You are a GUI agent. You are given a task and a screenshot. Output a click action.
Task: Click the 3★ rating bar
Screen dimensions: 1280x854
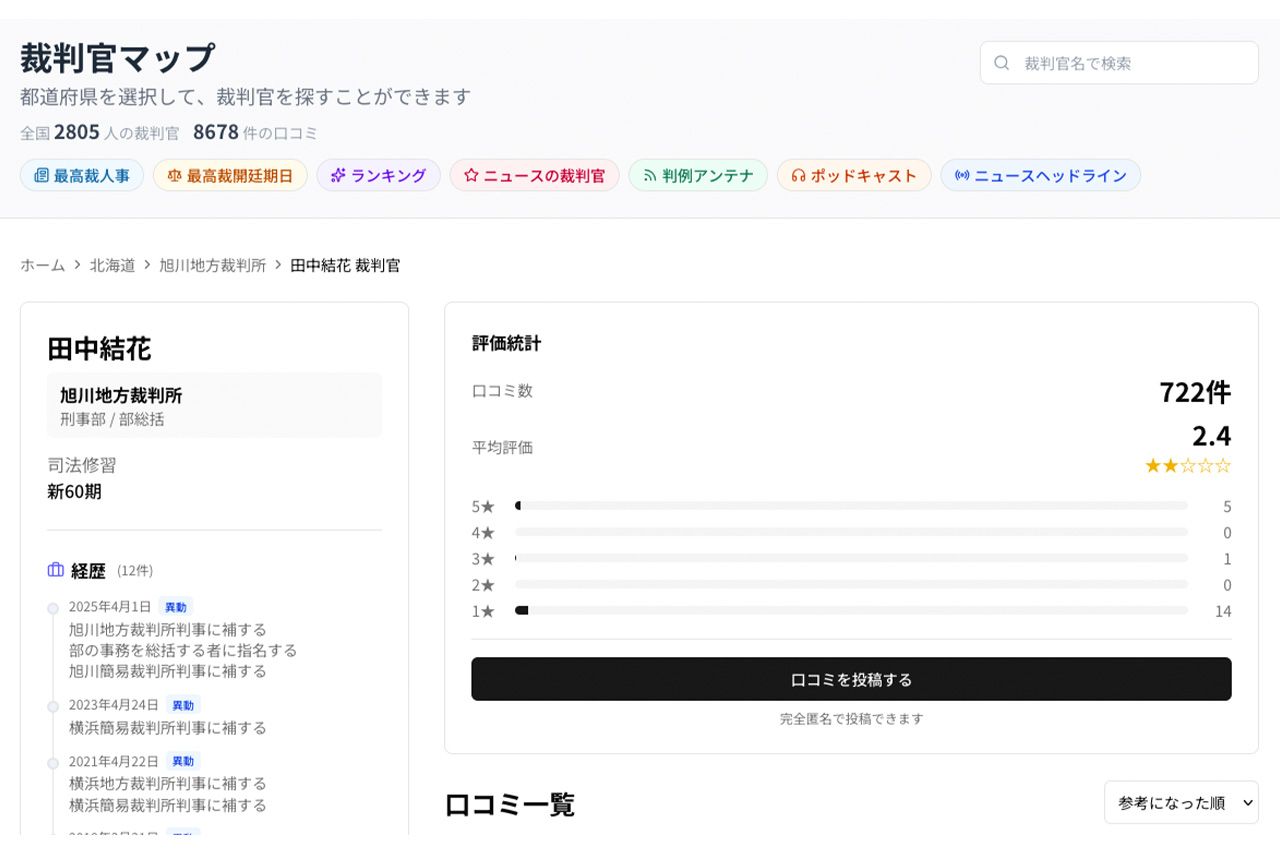[x=851, y=558]
